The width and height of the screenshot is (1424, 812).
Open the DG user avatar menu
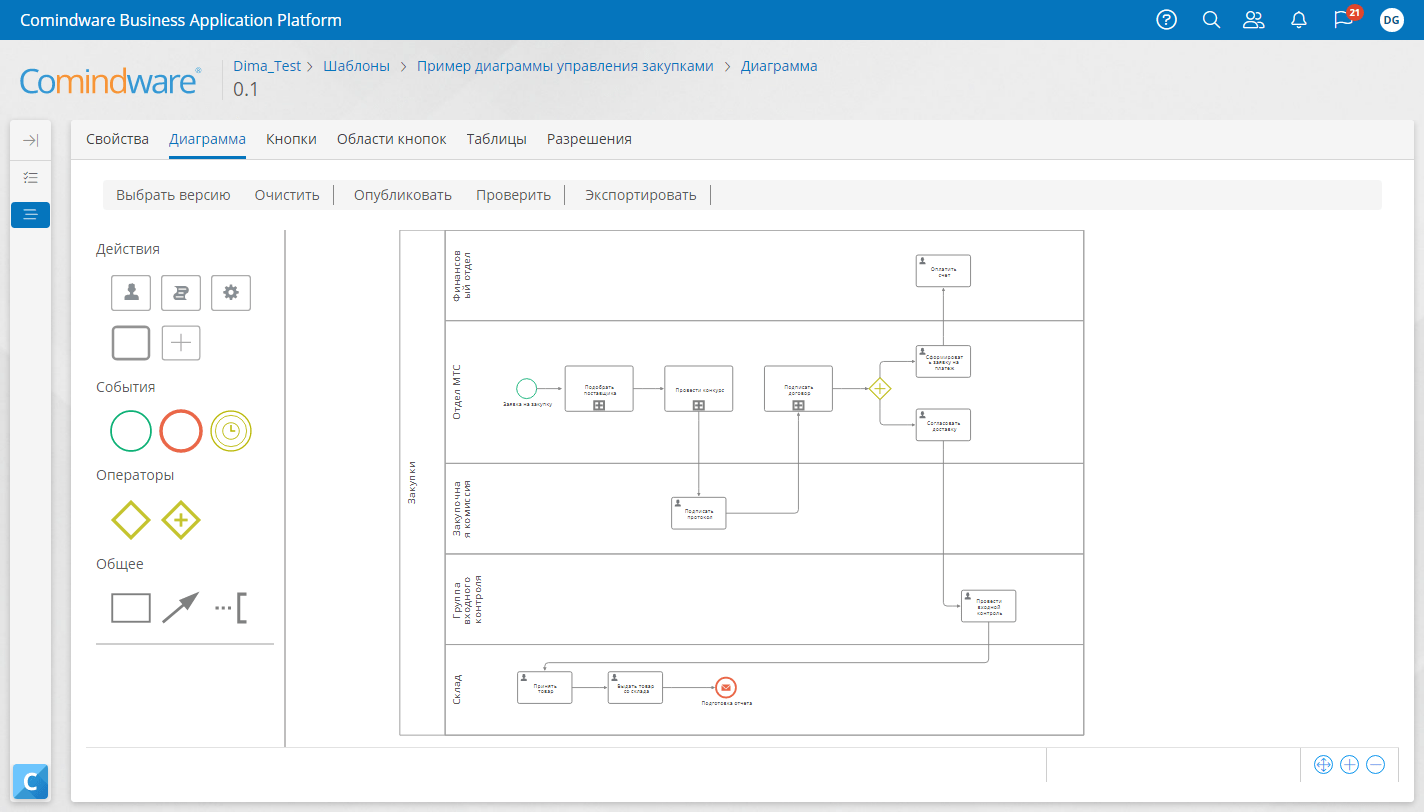click(x=1391, y=20)
